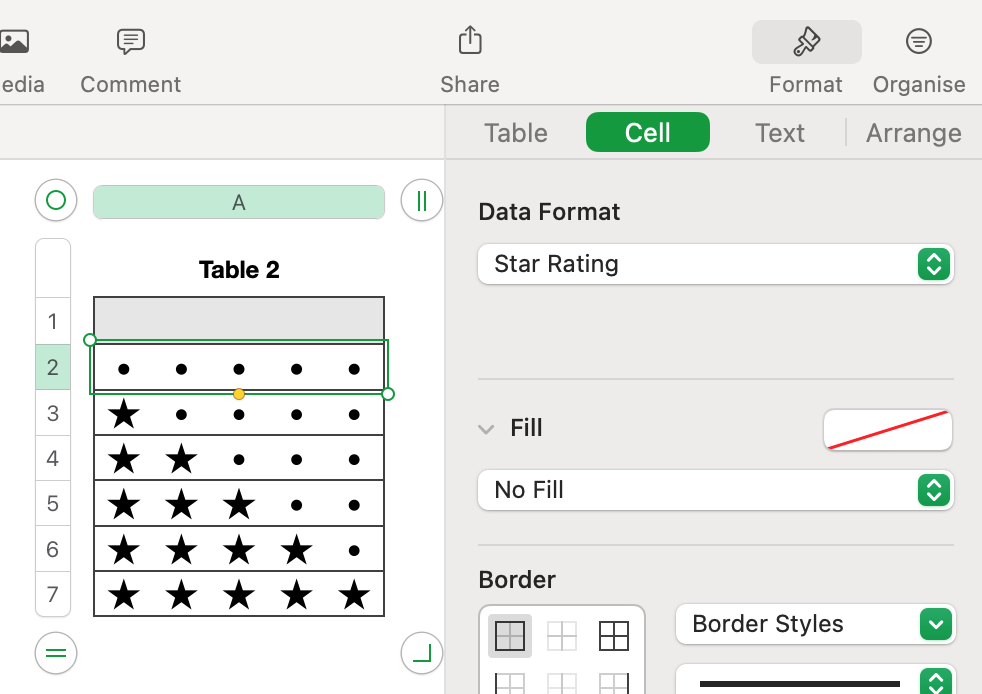This screenshot has height=694, width=982.
Task: Switch to the Table tab
Action: (516, 133)
